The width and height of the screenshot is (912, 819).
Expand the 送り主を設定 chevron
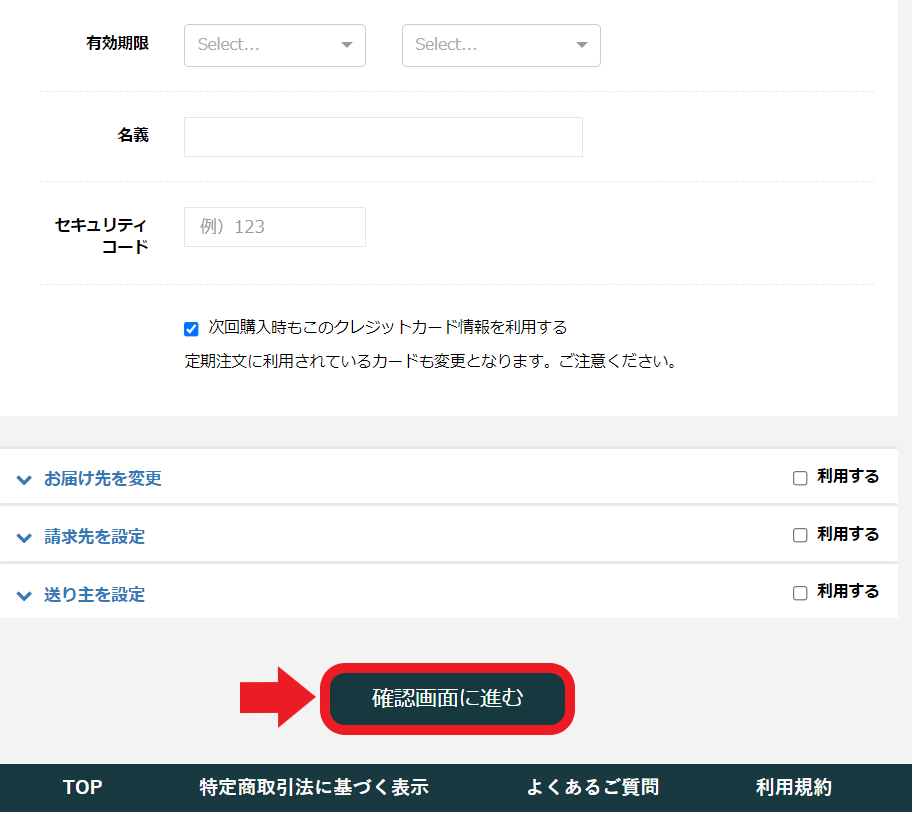[x=24, y=596]
